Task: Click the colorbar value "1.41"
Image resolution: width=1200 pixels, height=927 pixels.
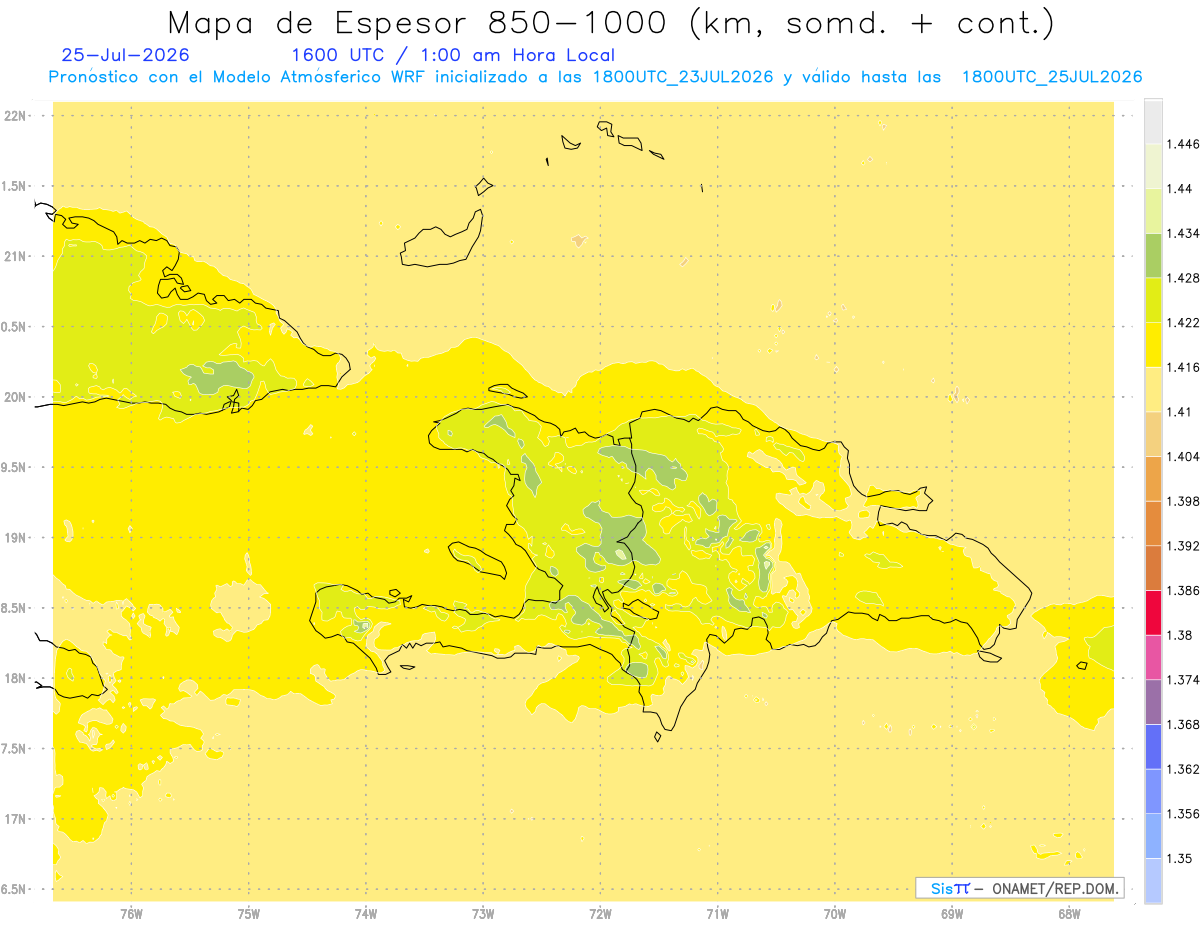Action: coord(1179,412)
